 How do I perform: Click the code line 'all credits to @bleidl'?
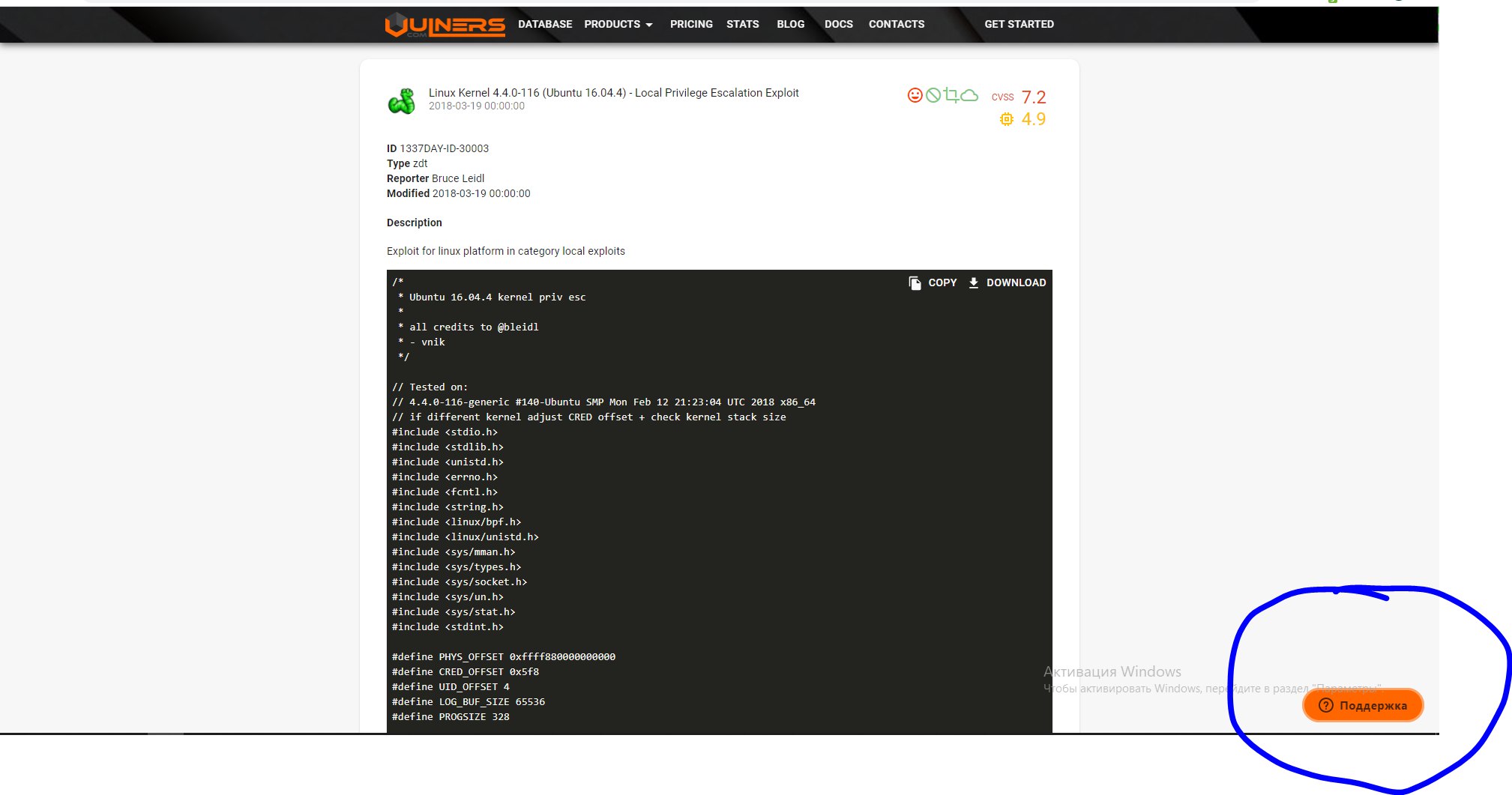coord(474,327)
